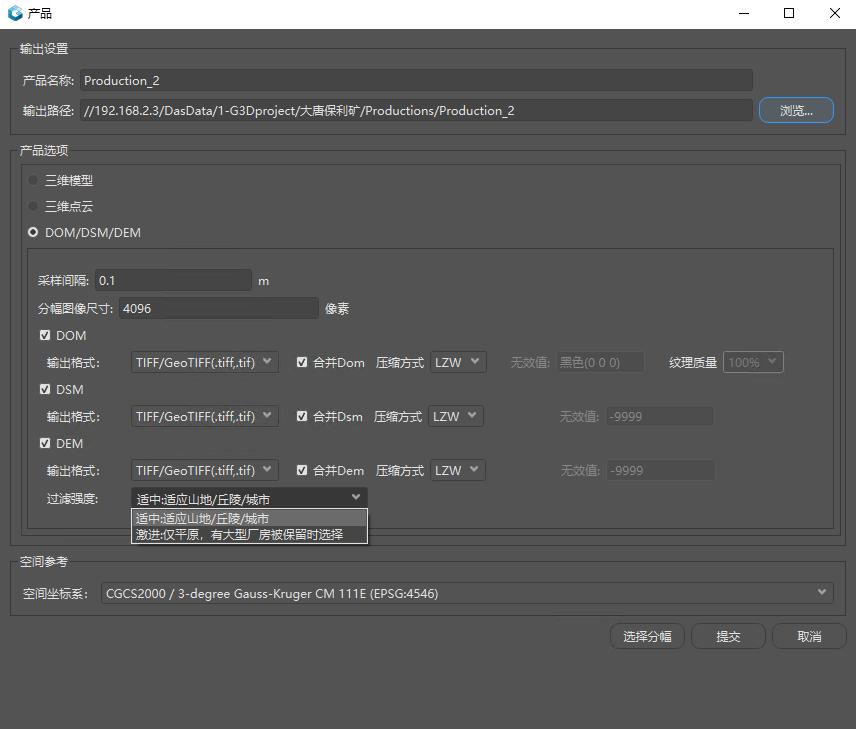Screen dimensions: 856x729
Task: Close the 产品 dialog window
Action: pyautogui.click(x=835, y=13)
